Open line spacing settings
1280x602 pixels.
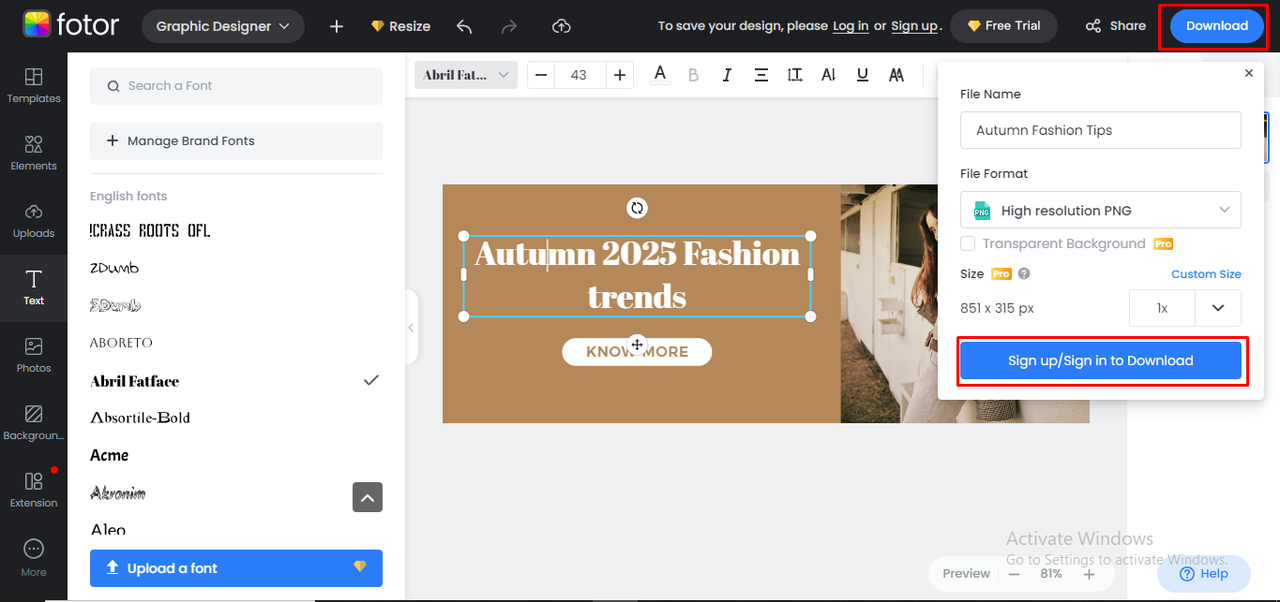[795, 75]
